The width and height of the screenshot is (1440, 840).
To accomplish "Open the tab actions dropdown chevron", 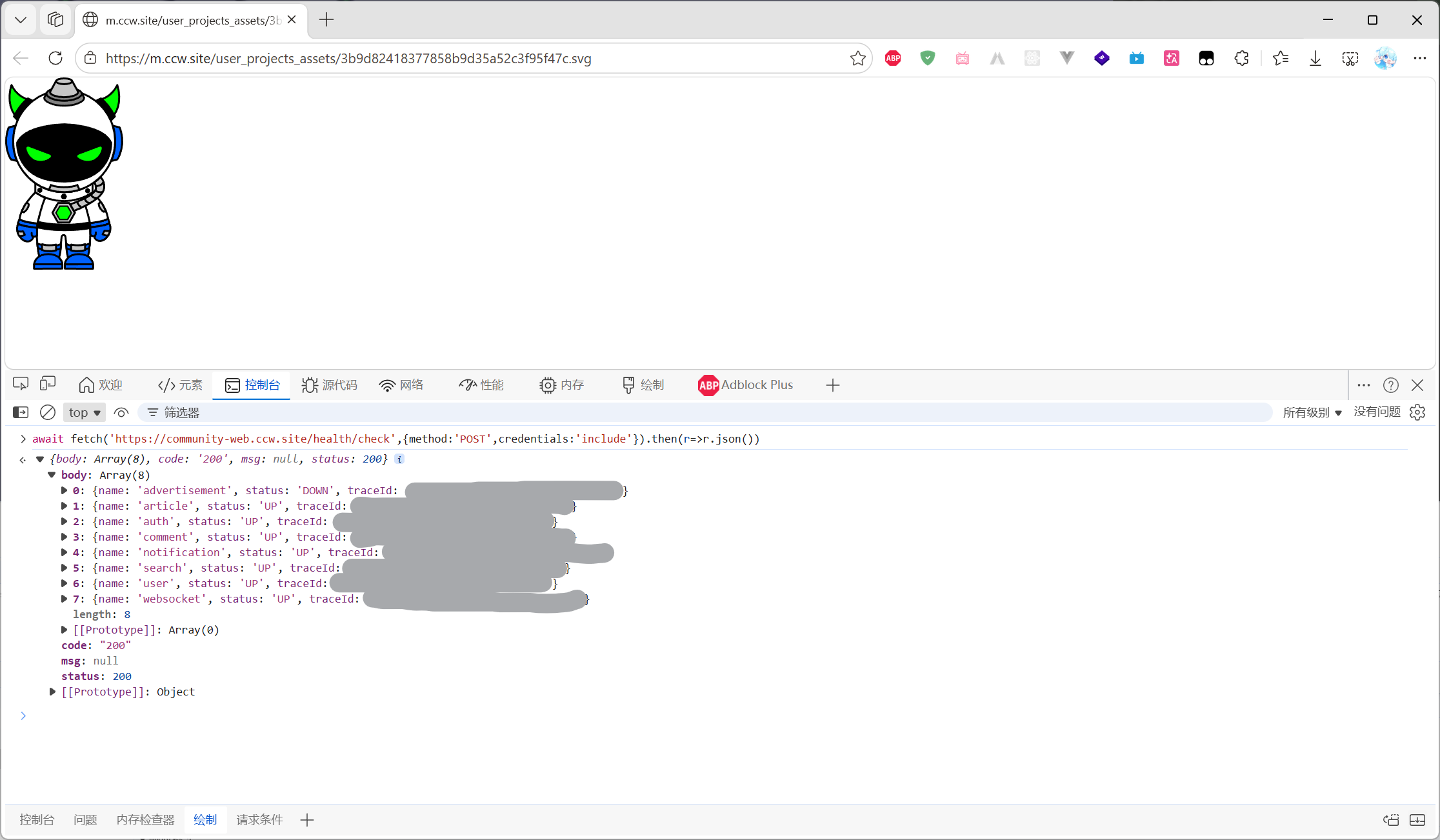I will pos(21,20).
